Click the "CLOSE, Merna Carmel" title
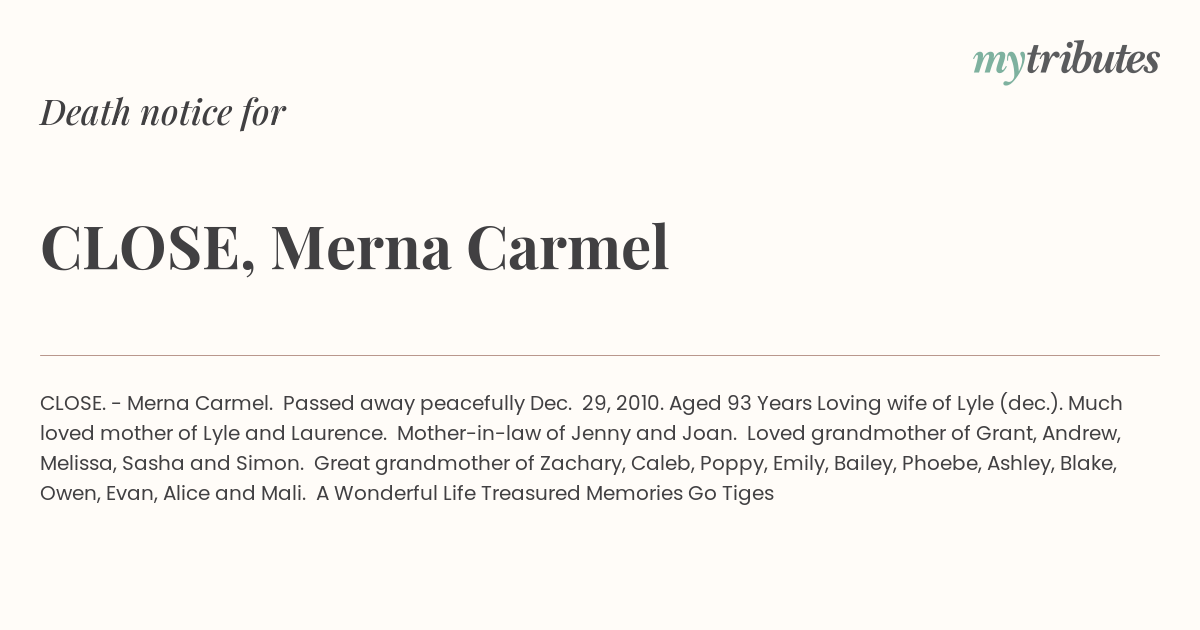This screenshot has width=1200, height=630. (x=355, y=247)
